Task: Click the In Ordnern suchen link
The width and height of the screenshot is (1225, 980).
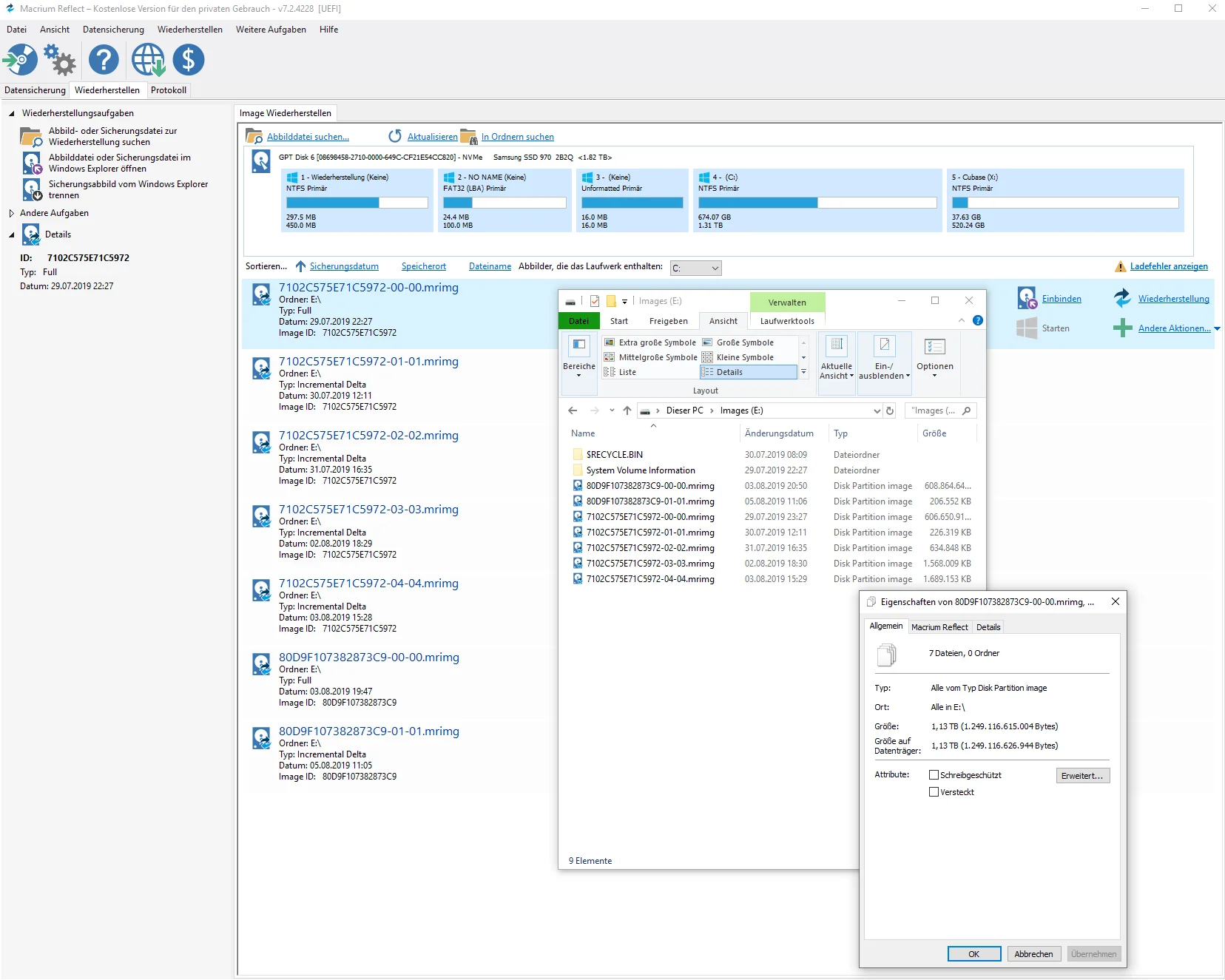Action: [517, 137]
